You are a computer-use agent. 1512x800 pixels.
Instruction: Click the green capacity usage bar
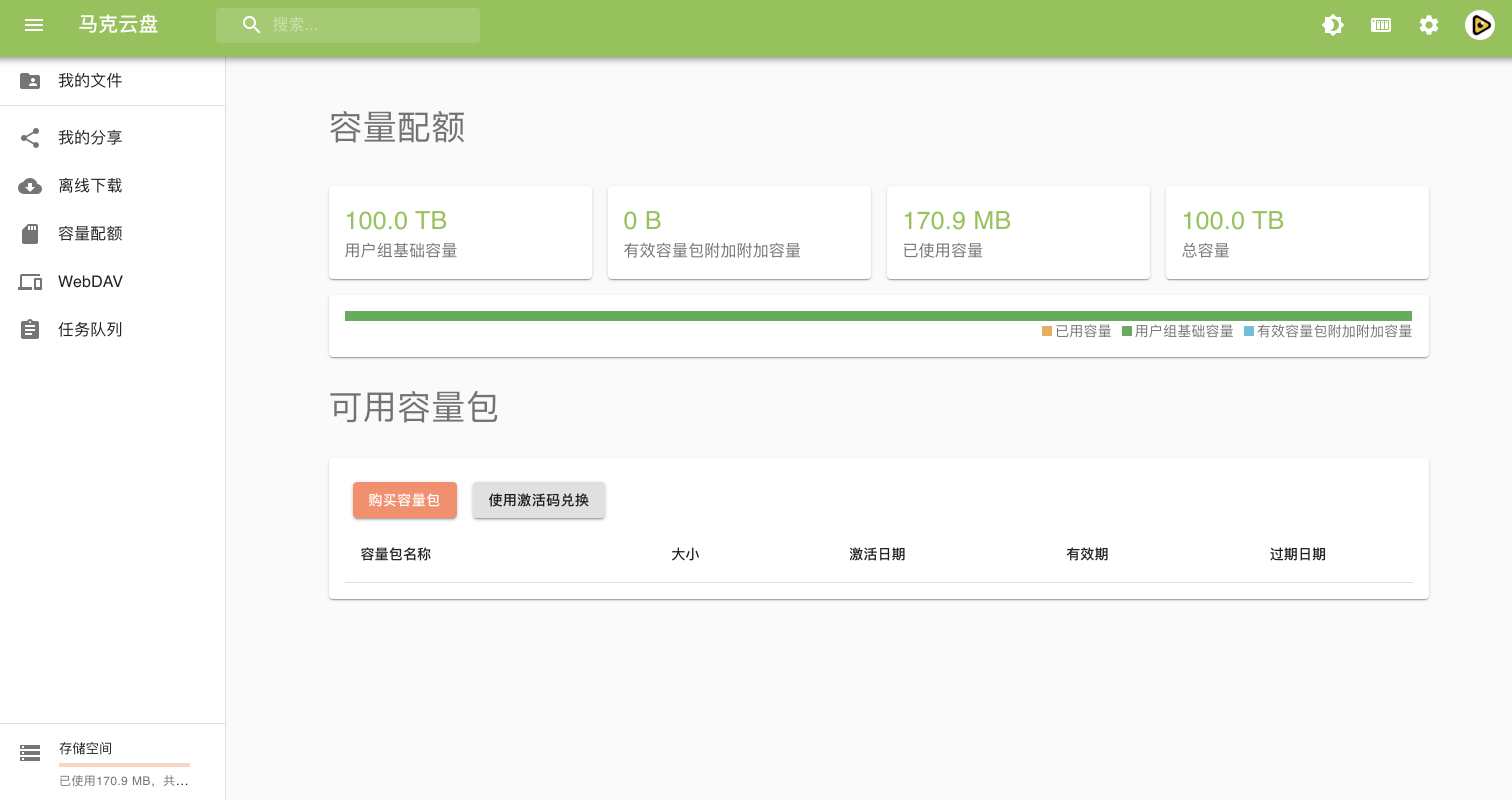[878, 316]
